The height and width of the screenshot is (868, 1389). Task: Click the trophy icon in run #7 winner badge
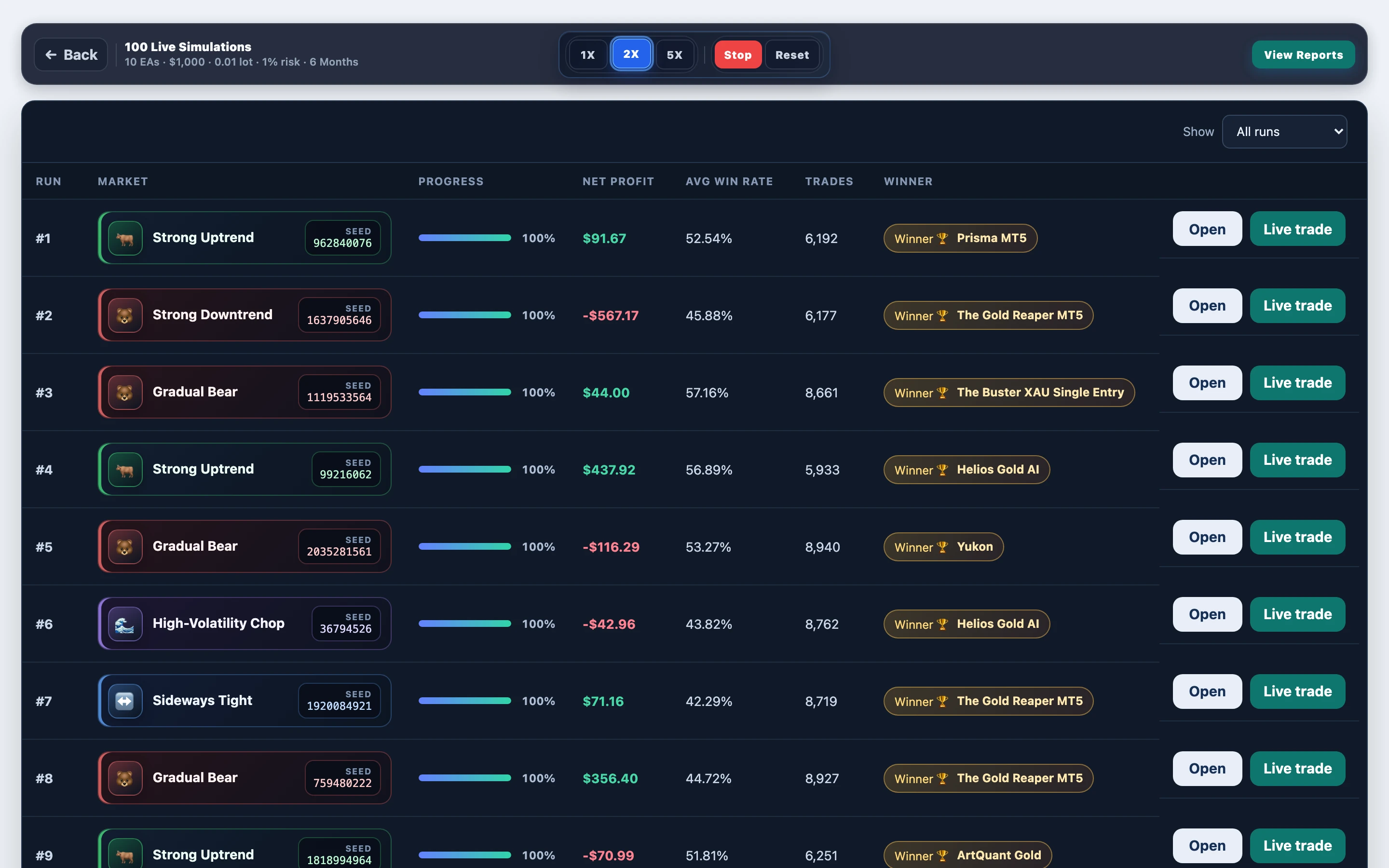(942, 702)
